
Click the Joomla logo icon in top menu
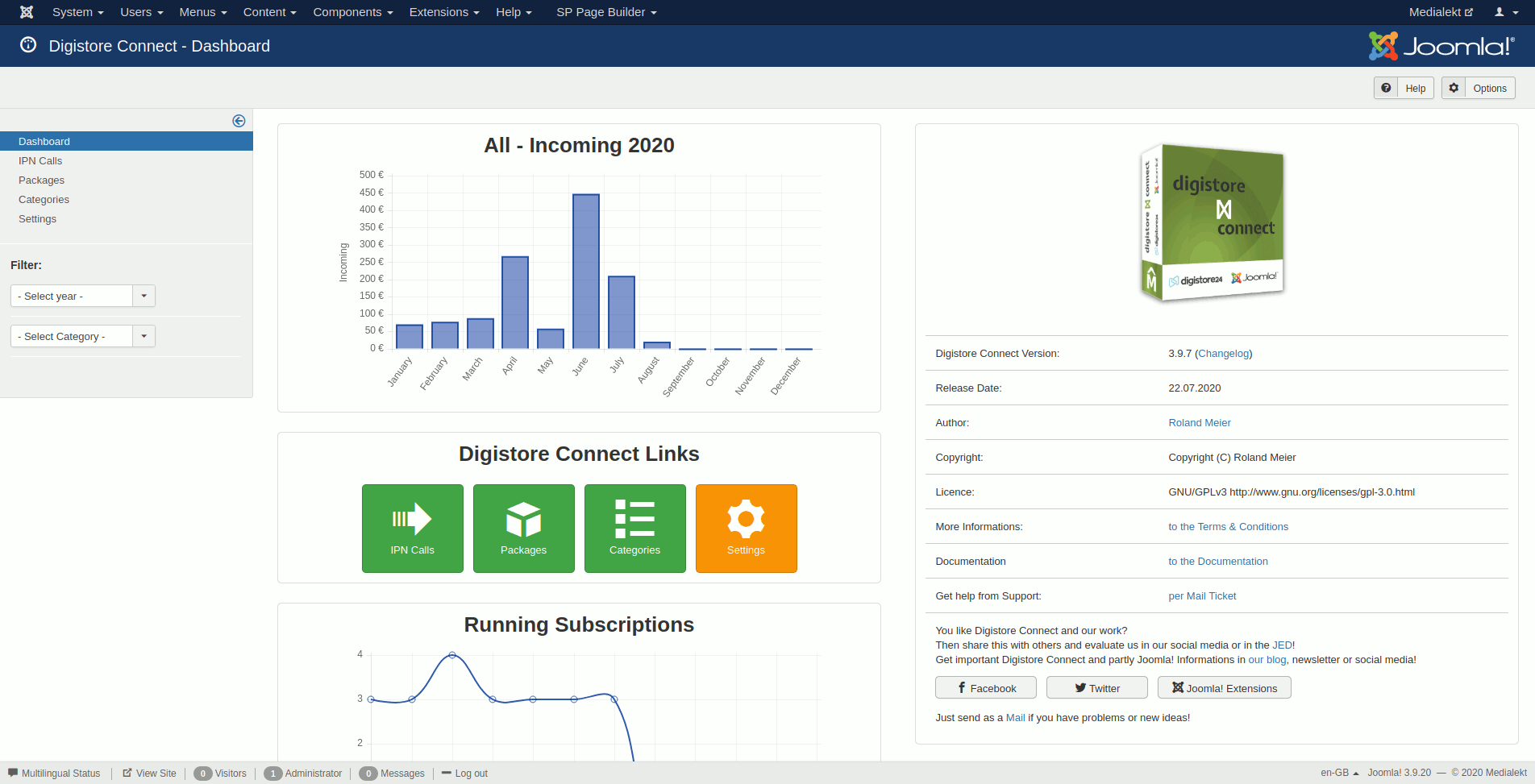coord(27,12)
